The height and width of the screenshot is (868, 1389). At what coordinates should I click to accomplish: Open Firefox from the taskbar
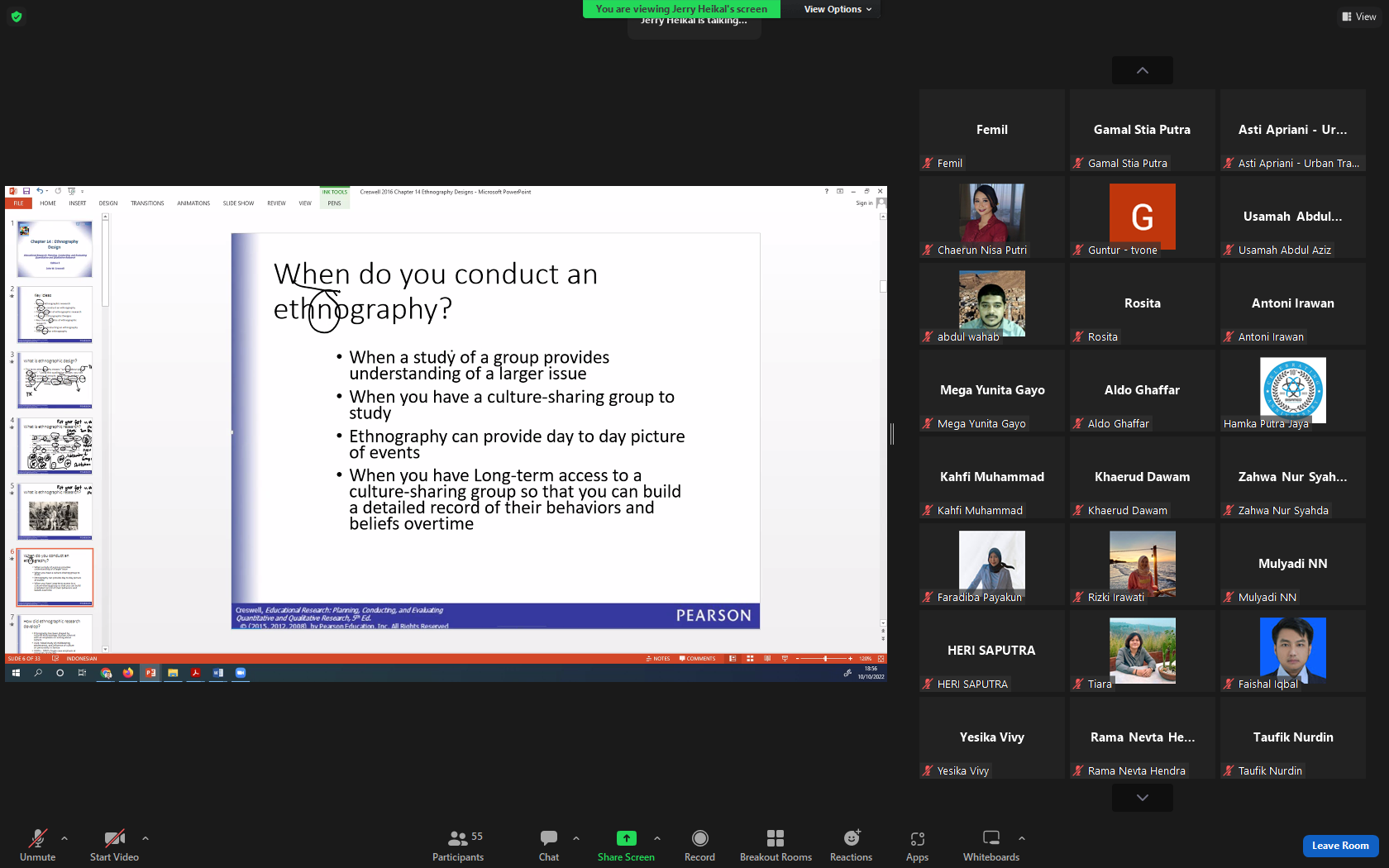tap(128, 673)
